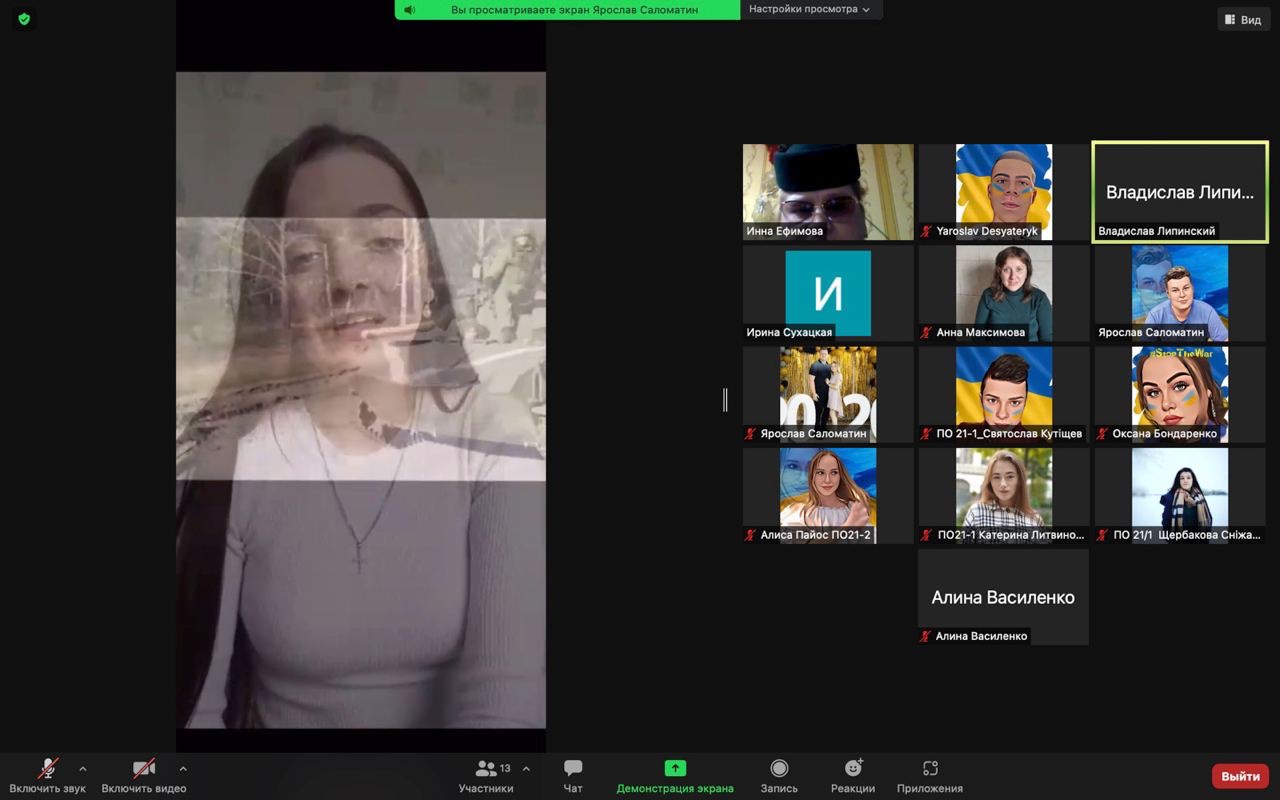
Task: Click muted mic icon on Щербакова Сніжа...
Action: [1102, 535]
